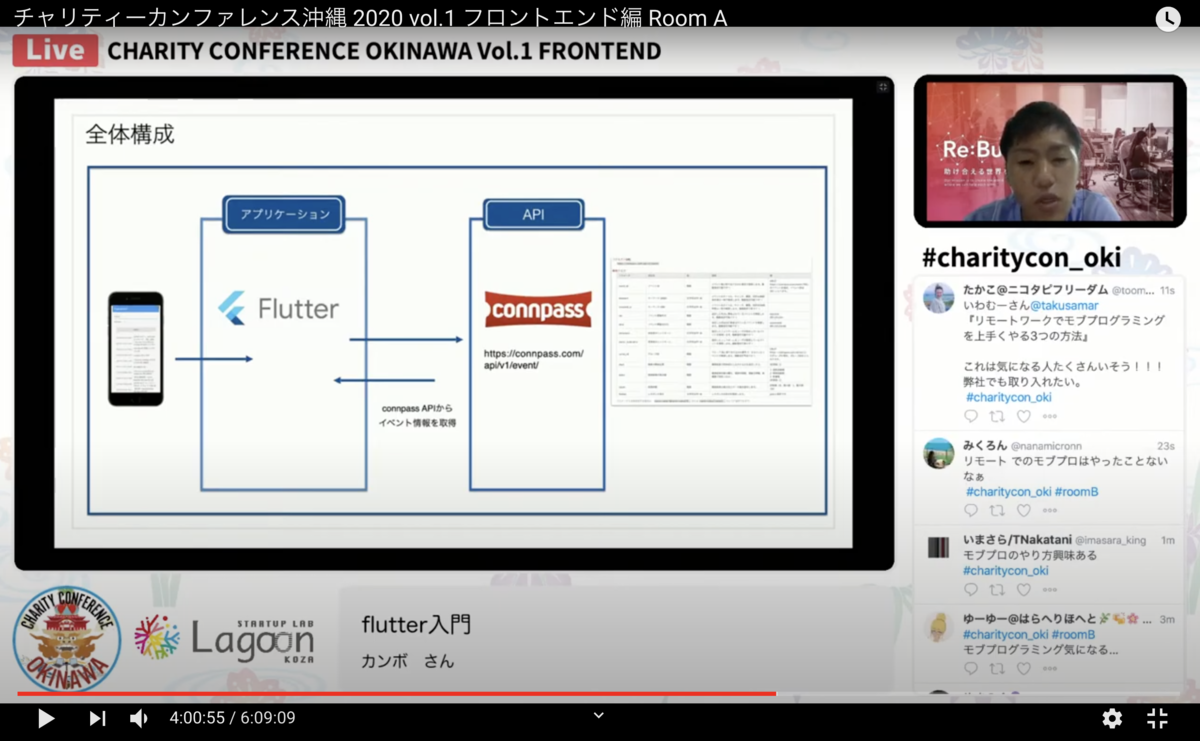Click reply icon on たかこ's tweet
Image resolution: width=1200 pixels, height=741 pixels.
tap(971, 416)
